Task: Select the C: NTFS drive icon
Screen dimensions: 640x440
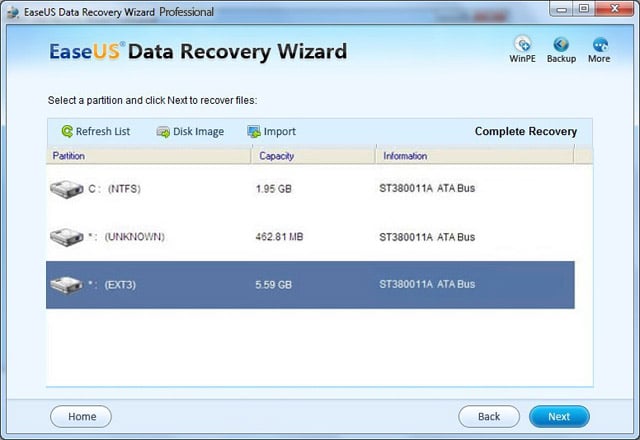Action: click(67, 189)
